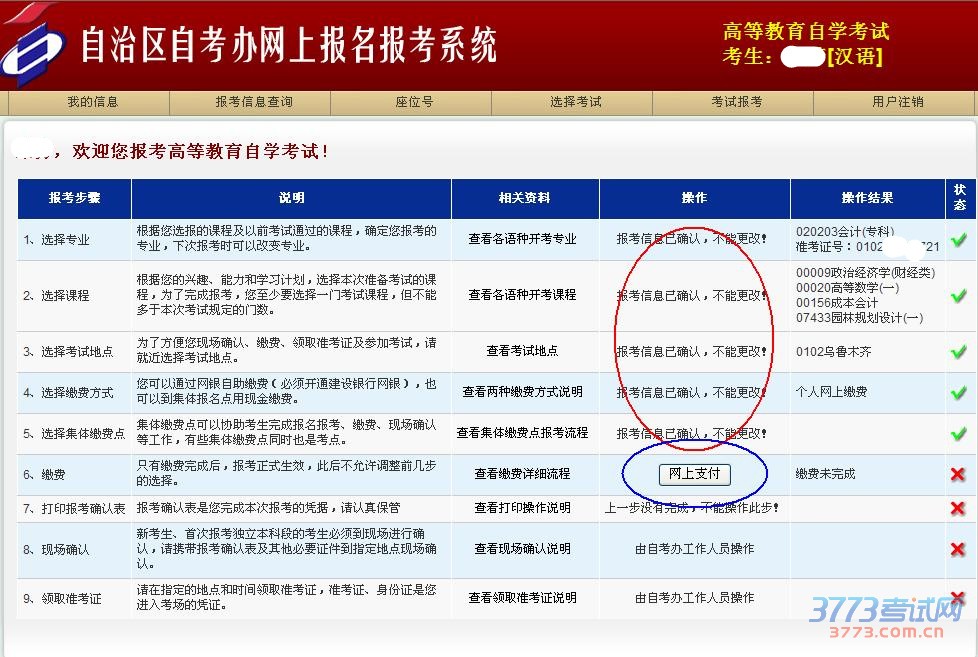Click green checkmark for 选择课程 step
The width and height of the screenshot is (978, 657).
[958, 296]
